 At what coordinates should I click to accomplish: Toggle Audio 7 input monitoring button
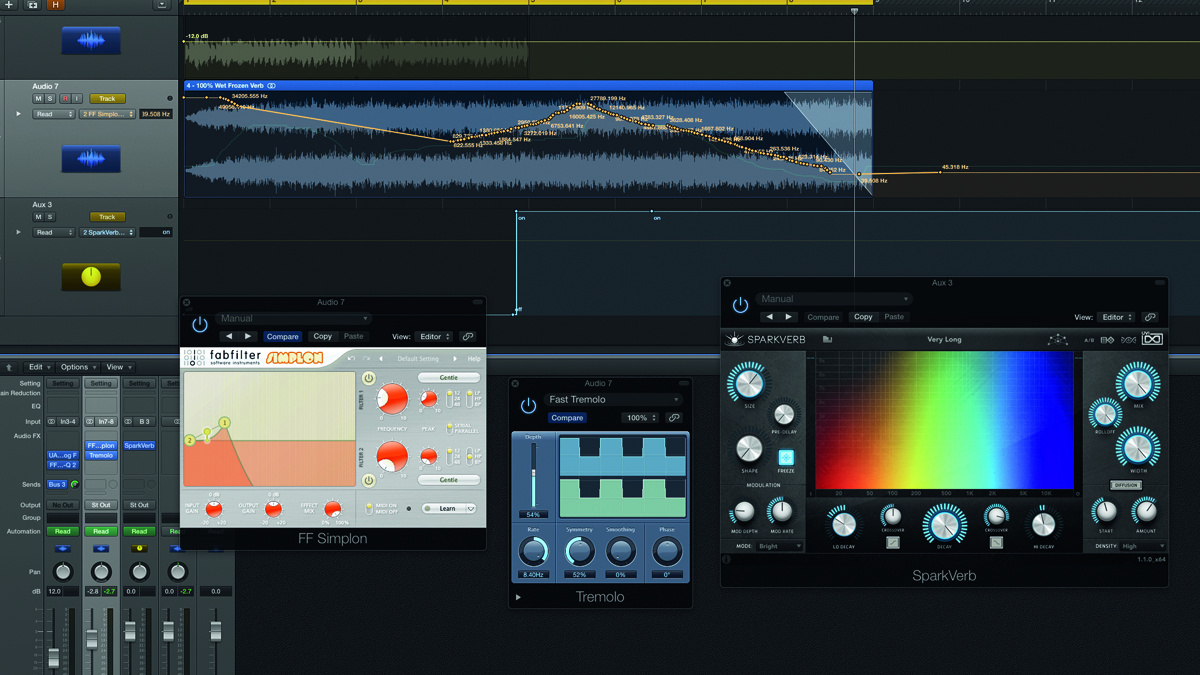tap(77, 99)
